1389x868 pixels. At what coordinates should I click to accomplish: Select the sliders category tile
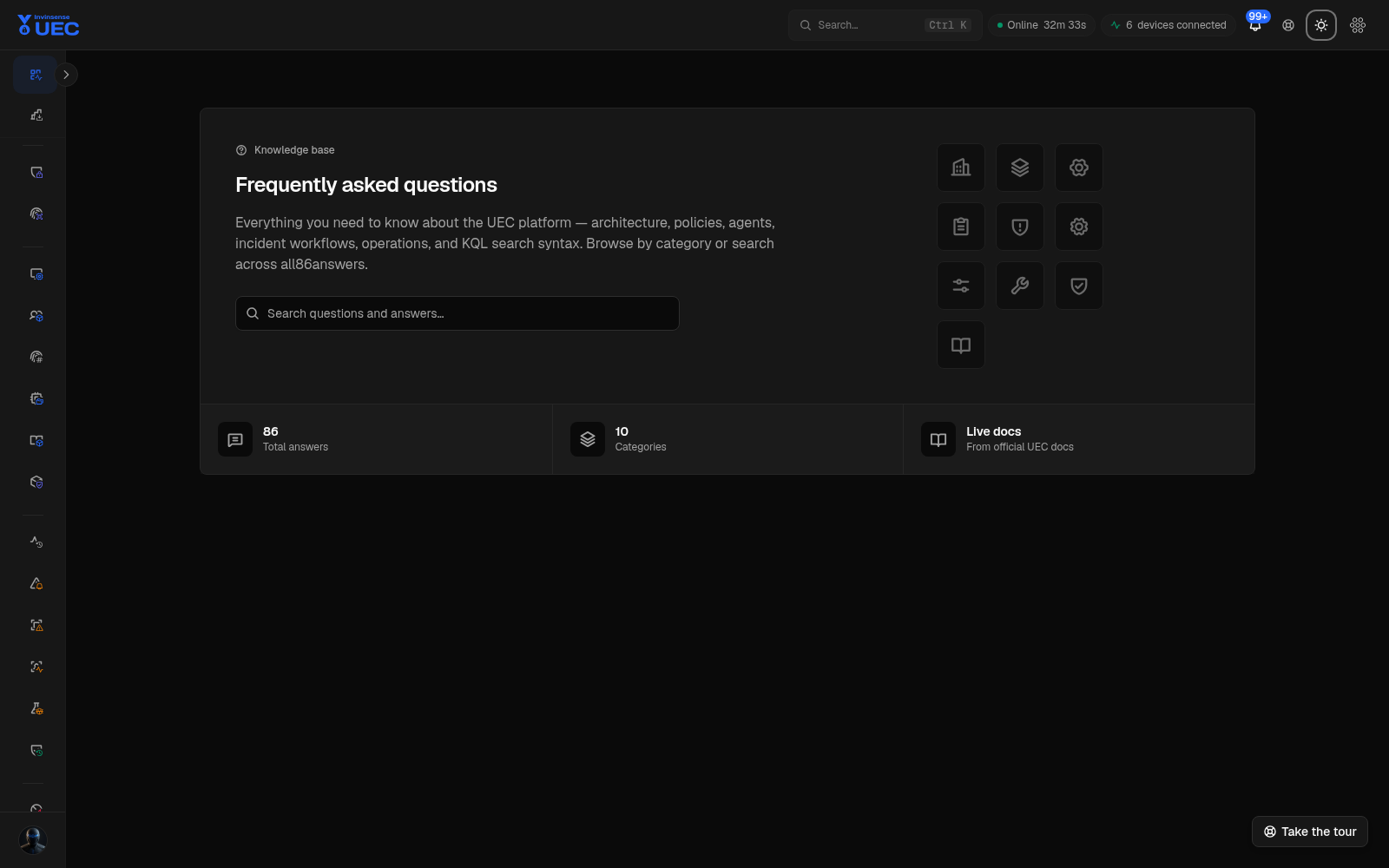click(961, 286)
